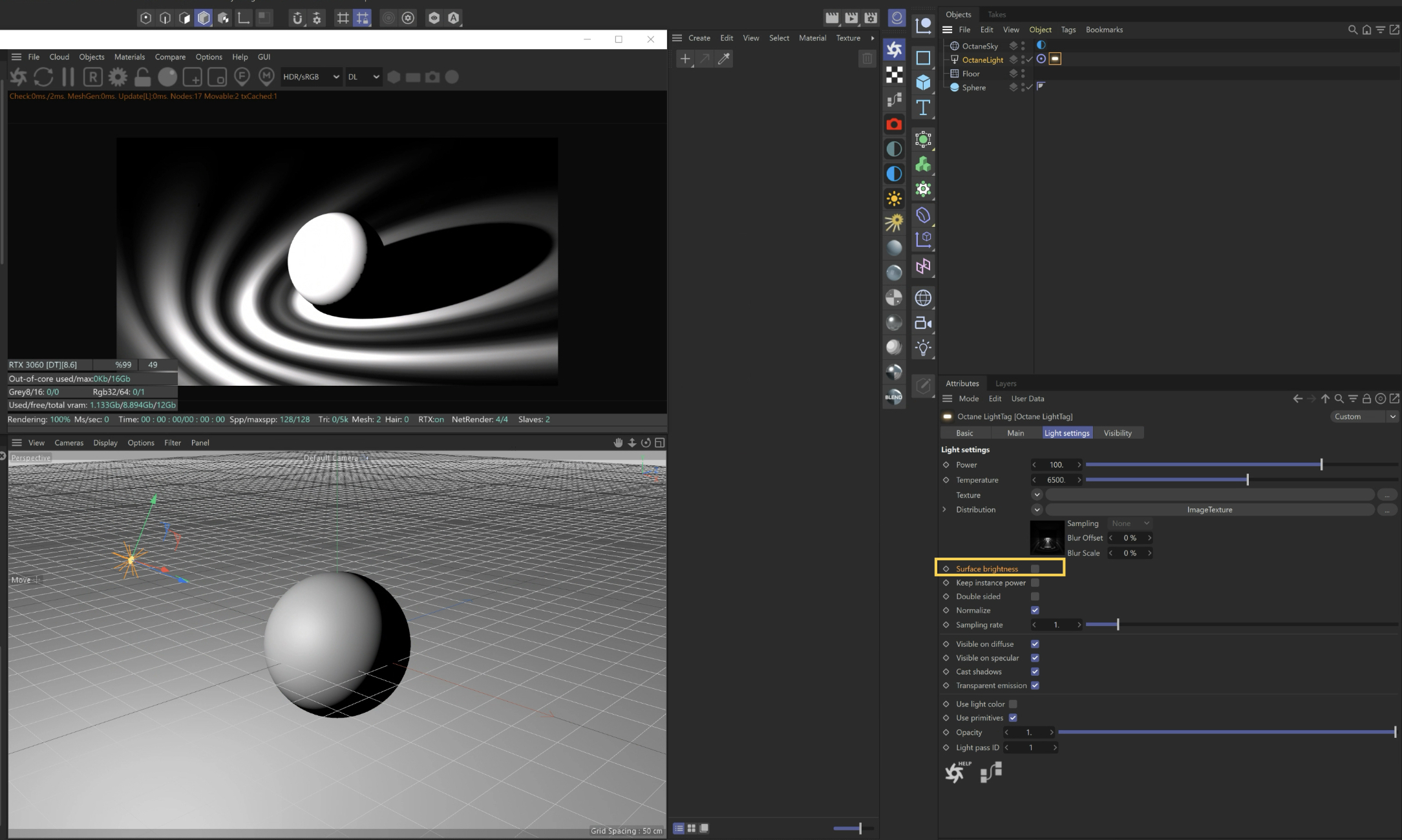Pause the Octane live viewer render

[68, 77]
